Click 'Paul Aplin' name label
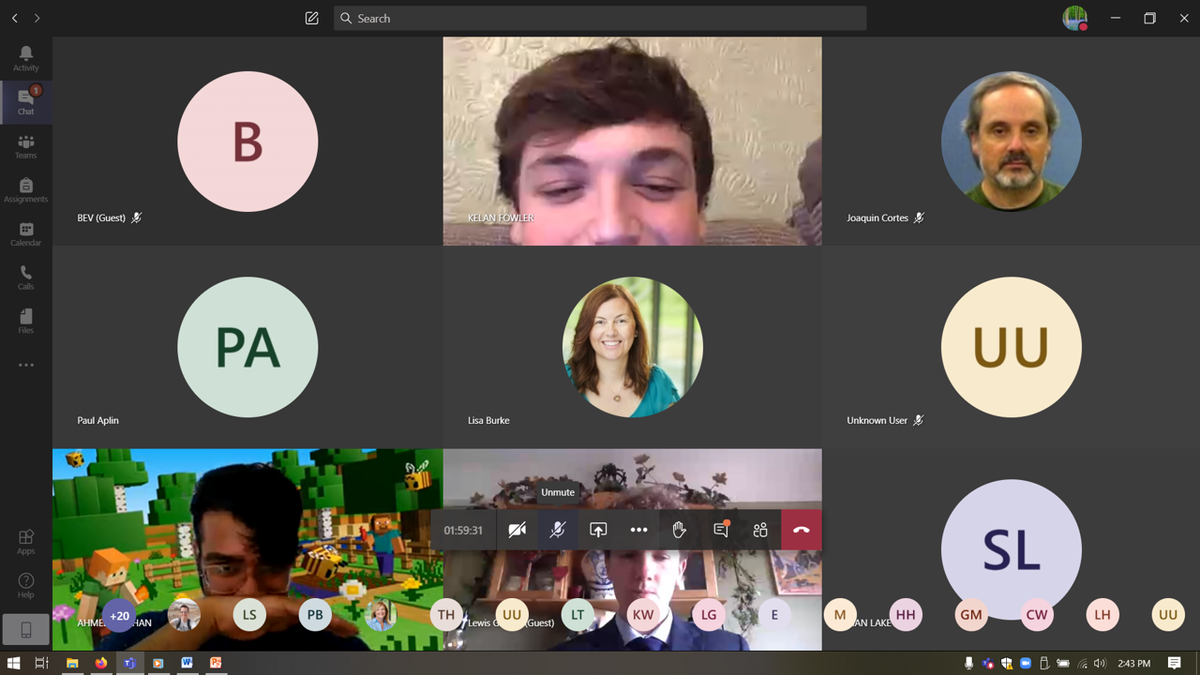Screen dimensions: 1200x675 click(98, 421)
